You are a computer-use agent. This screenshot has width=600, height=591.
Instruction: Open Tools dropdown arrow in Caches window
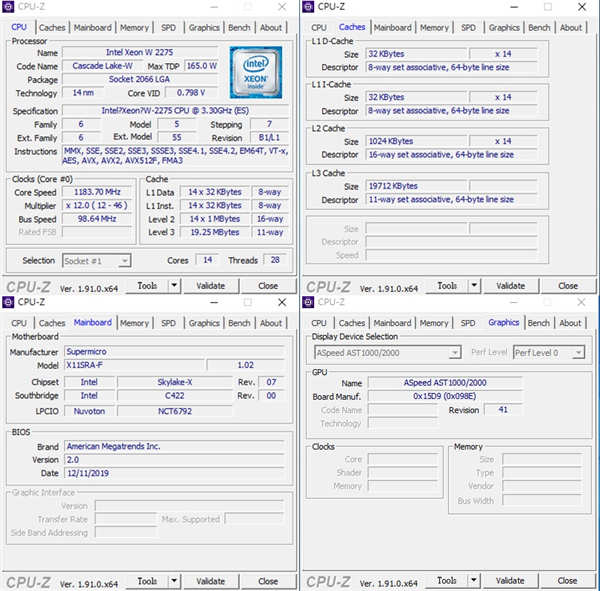[x=474, y=286]
